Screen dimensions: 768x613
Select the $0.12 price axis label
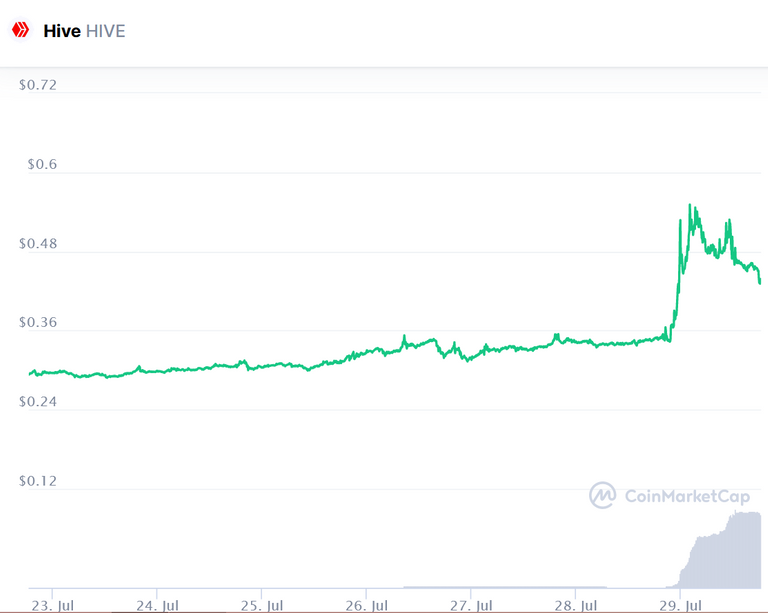(38, 481)
